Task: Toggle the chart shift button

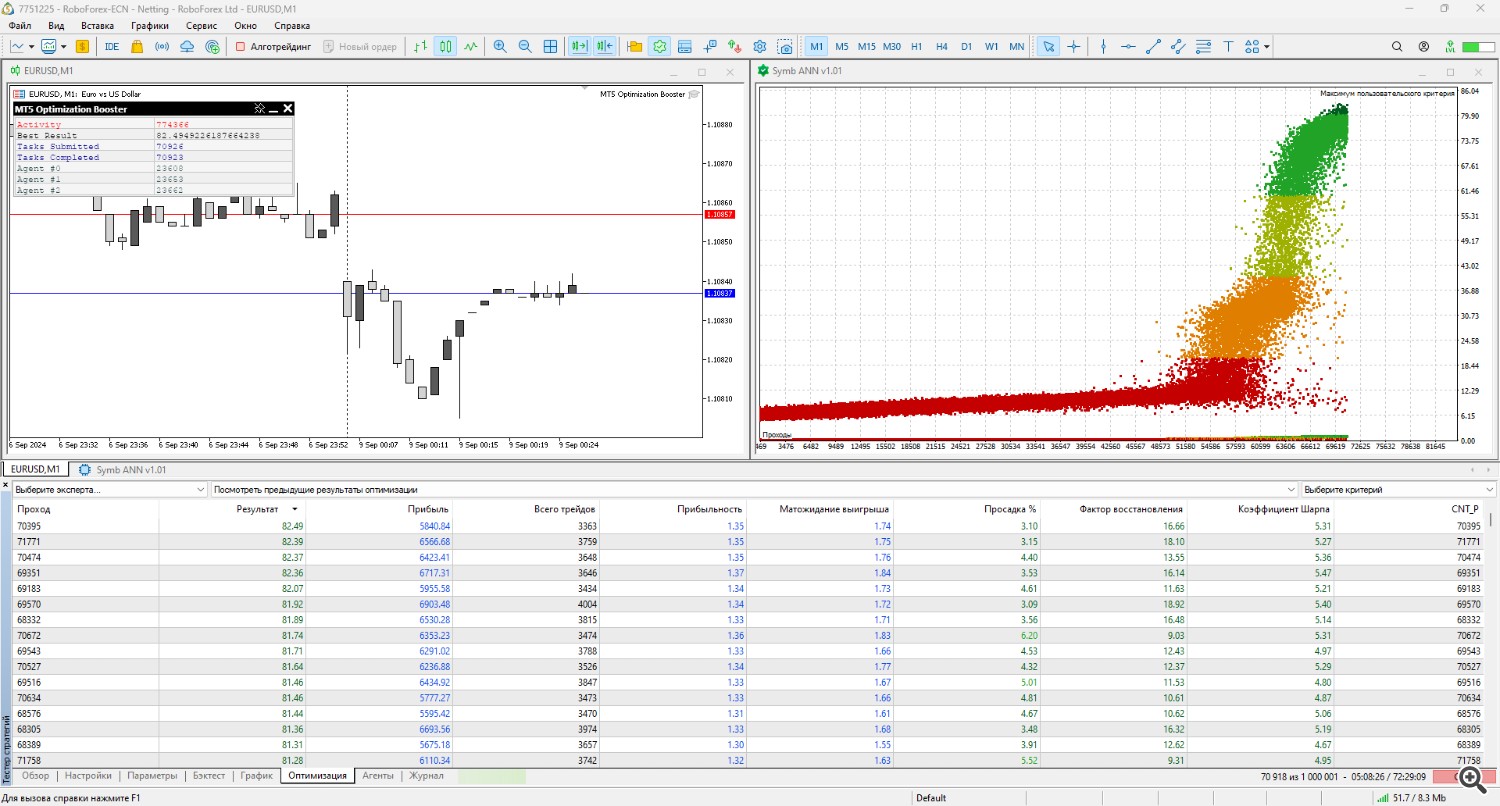Action: click(x=604, y=46)
